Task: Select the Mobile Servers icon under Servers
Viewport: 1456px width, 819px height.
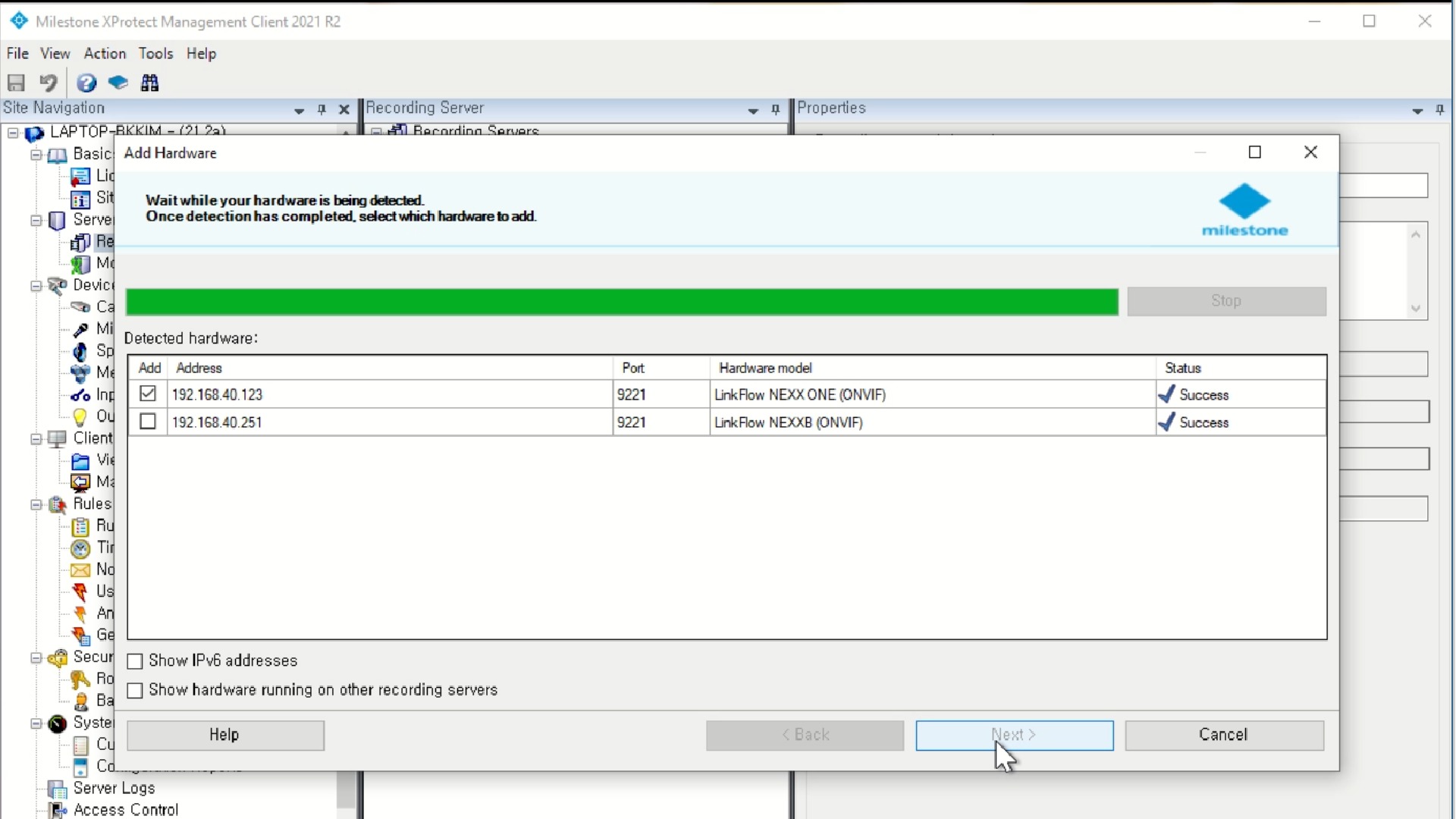Action: tap(80, 264)
